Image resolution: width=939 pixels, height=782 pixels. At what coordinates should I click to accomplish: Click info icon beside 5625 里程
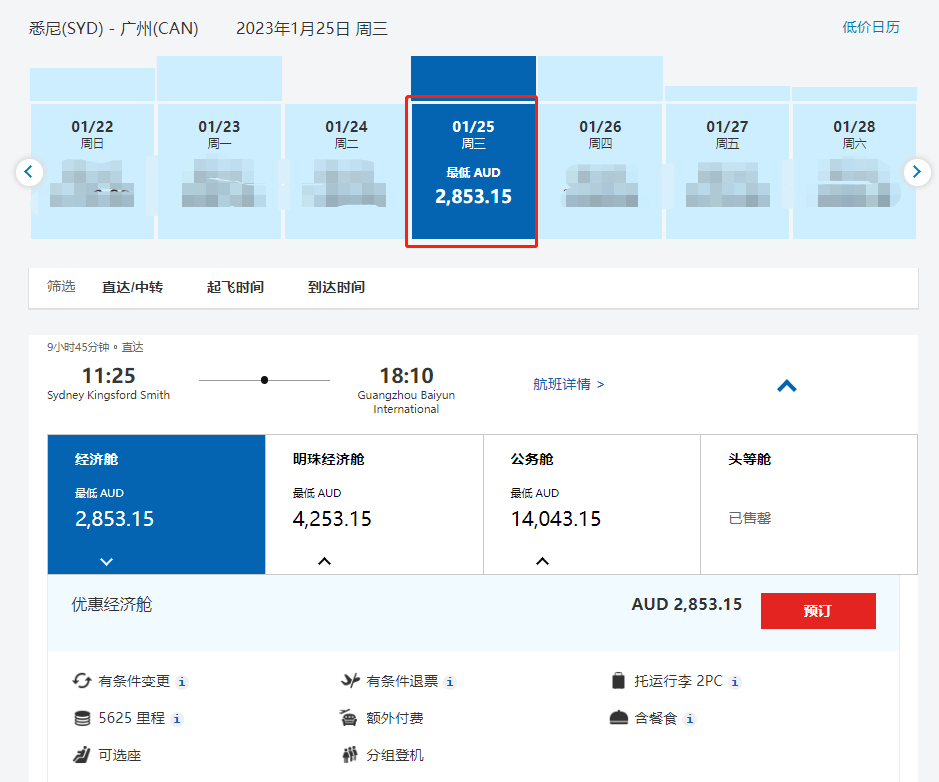(x=177, y=719)
